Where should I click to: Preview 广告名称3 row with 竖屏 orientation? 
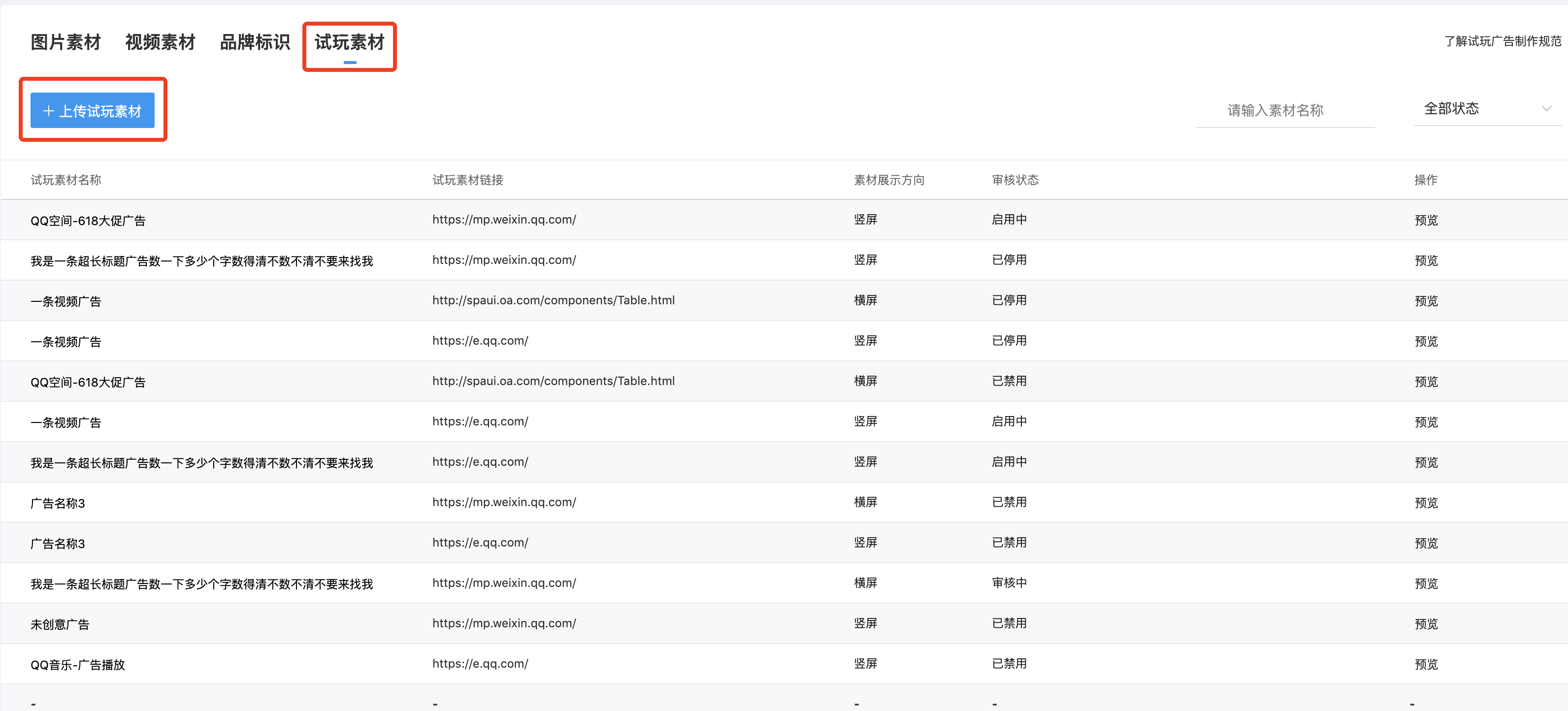coord(1426,543)
